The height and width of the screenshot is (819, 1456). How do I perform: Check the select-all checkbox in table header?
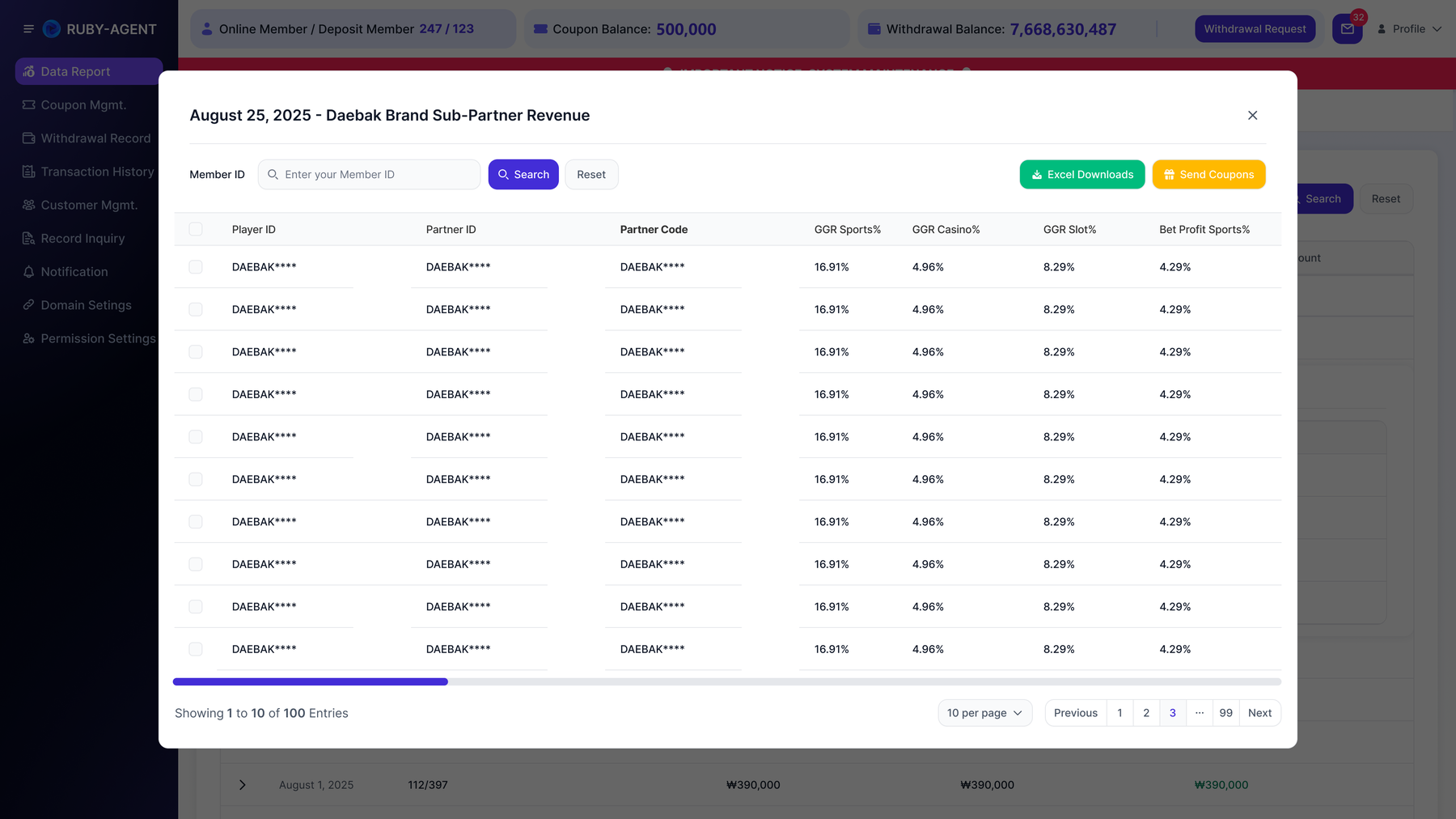(196, 229)
